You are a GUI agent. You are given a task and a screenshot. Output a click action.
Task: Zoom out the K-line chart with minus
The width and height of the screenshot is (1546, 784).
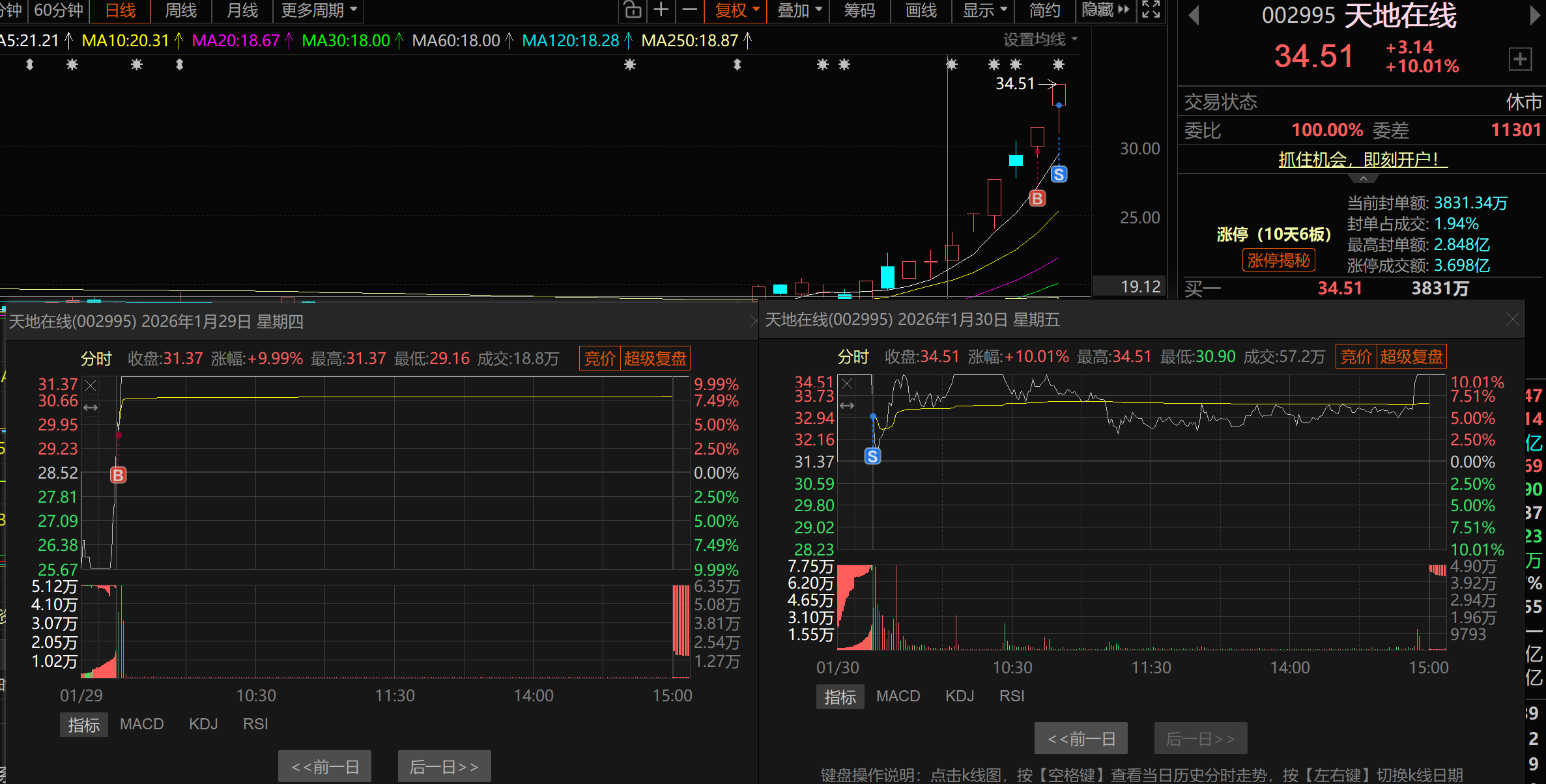(689, 10)
